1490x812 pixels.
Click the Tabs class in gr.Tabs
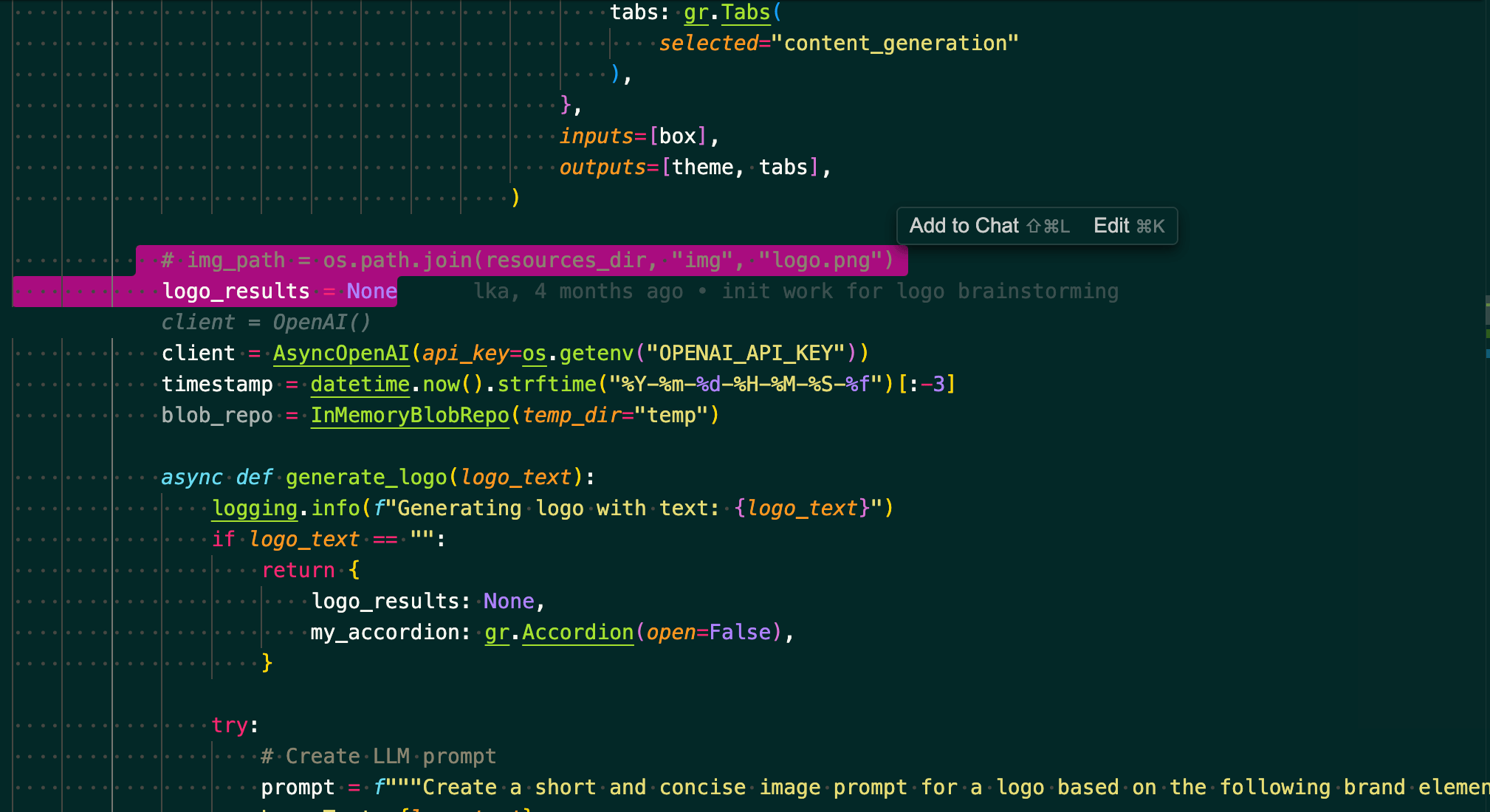pyautogui.click(x=746, y=13)
